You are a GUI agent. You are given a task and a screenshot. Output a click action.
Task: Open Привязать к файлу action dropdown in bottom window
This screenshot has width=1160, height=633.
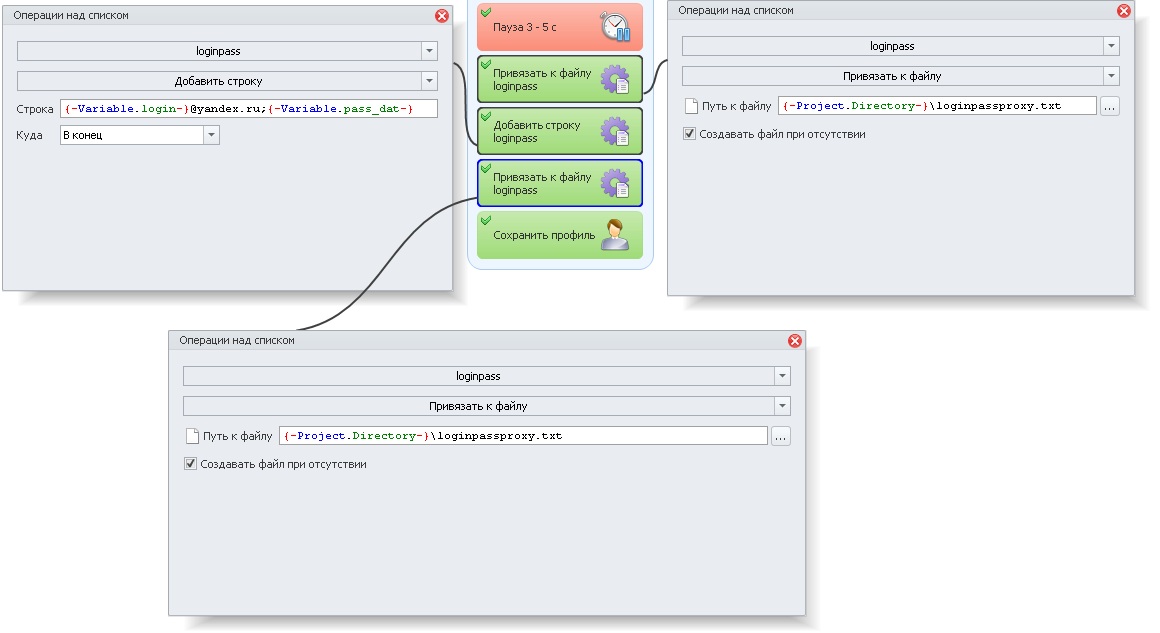click(x=782, y=405)
